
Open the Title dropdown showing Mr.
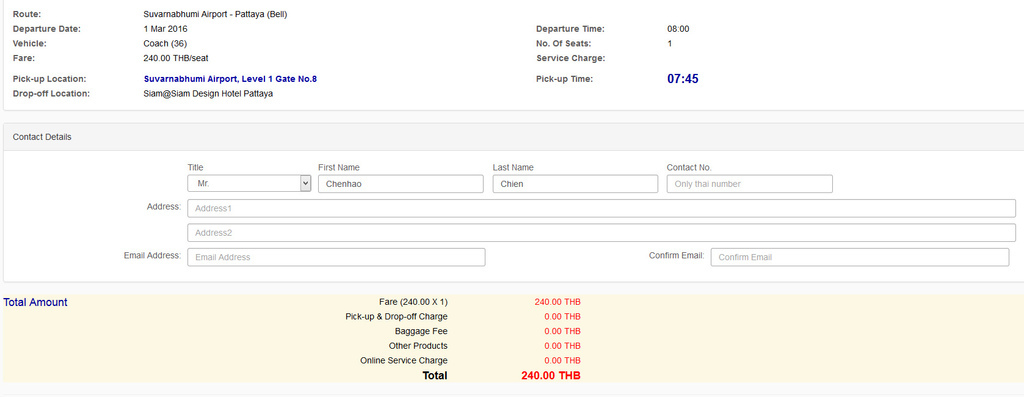(x=249, y=184)
